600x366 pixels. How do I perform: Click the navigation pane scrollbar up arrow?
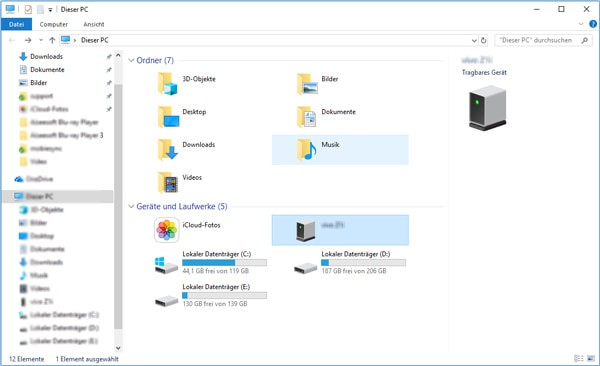point(118,56)
